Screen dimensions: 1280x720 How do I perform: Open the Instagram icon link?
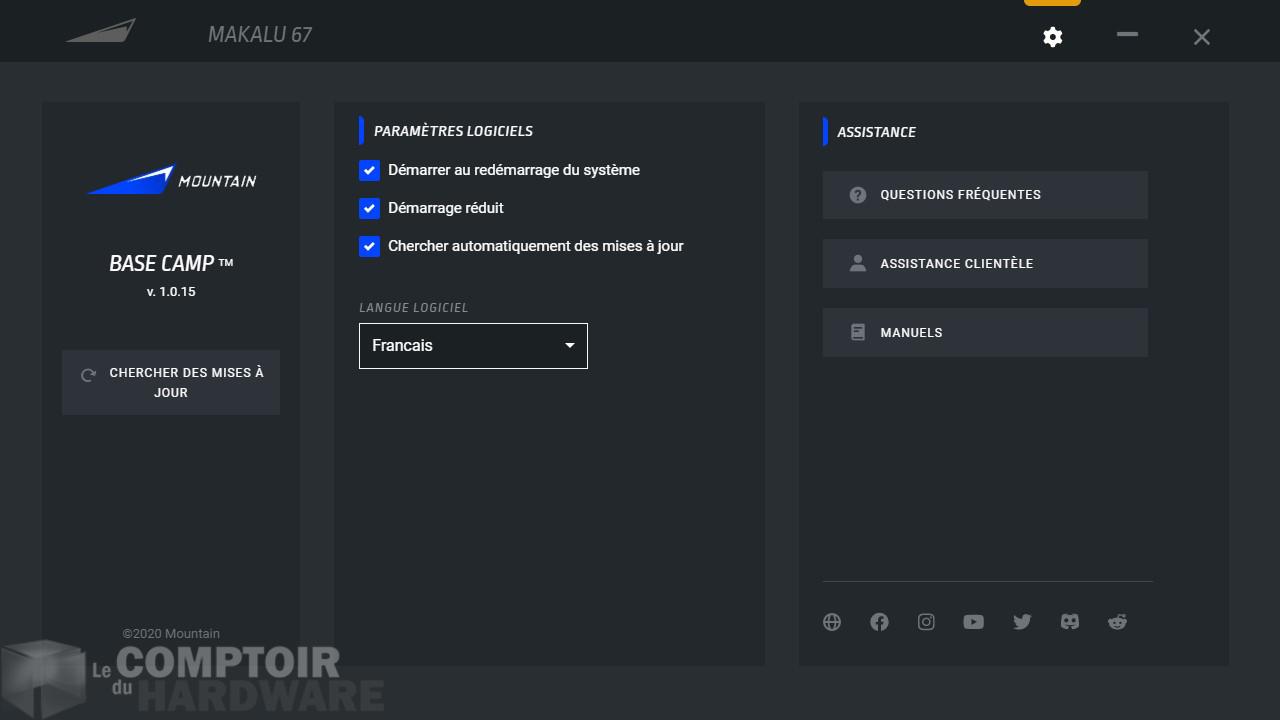pos(926,622)
